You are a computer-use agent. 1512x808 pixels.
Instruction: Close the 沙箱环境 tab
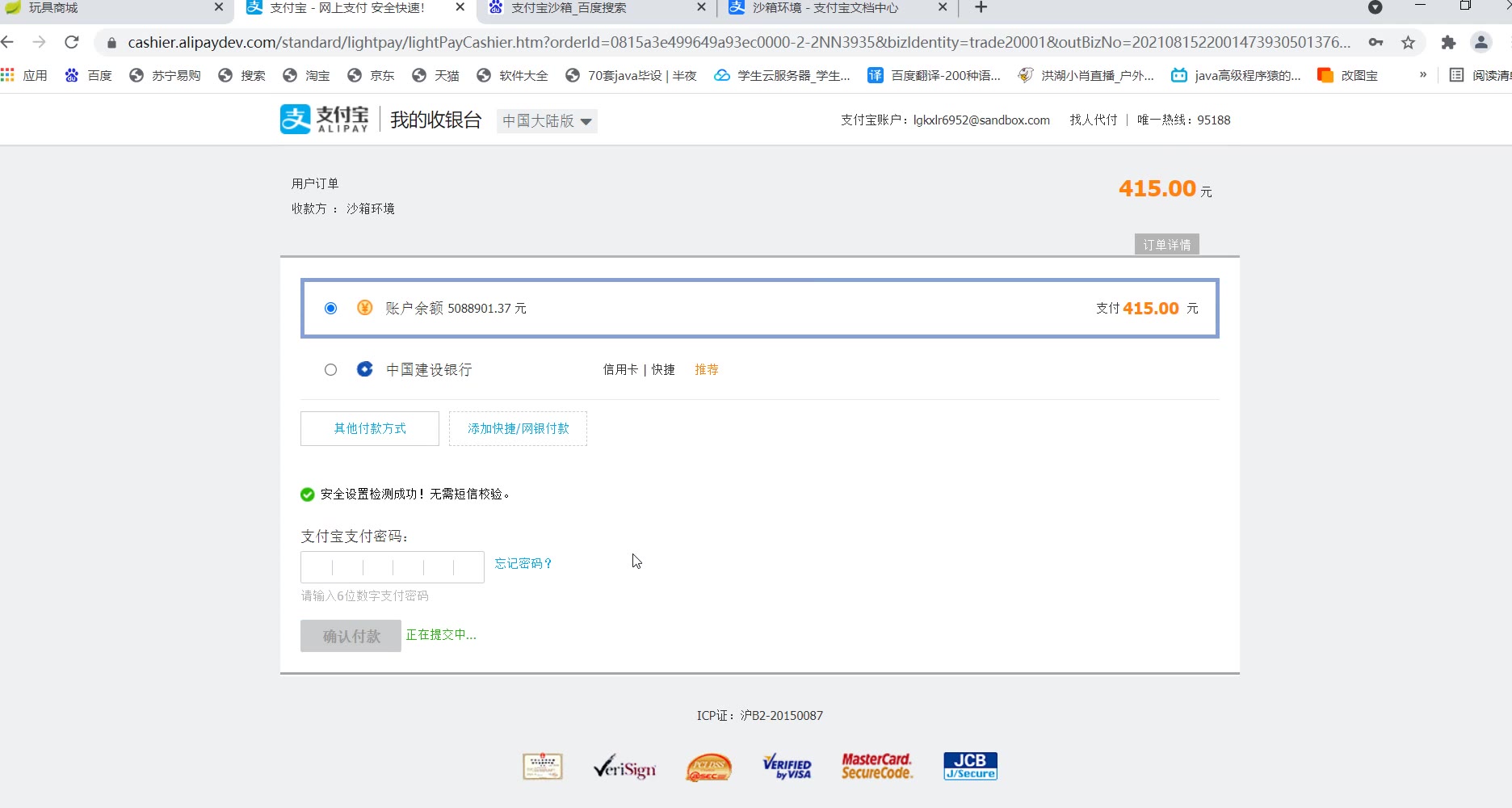click(x=943, y=7)
